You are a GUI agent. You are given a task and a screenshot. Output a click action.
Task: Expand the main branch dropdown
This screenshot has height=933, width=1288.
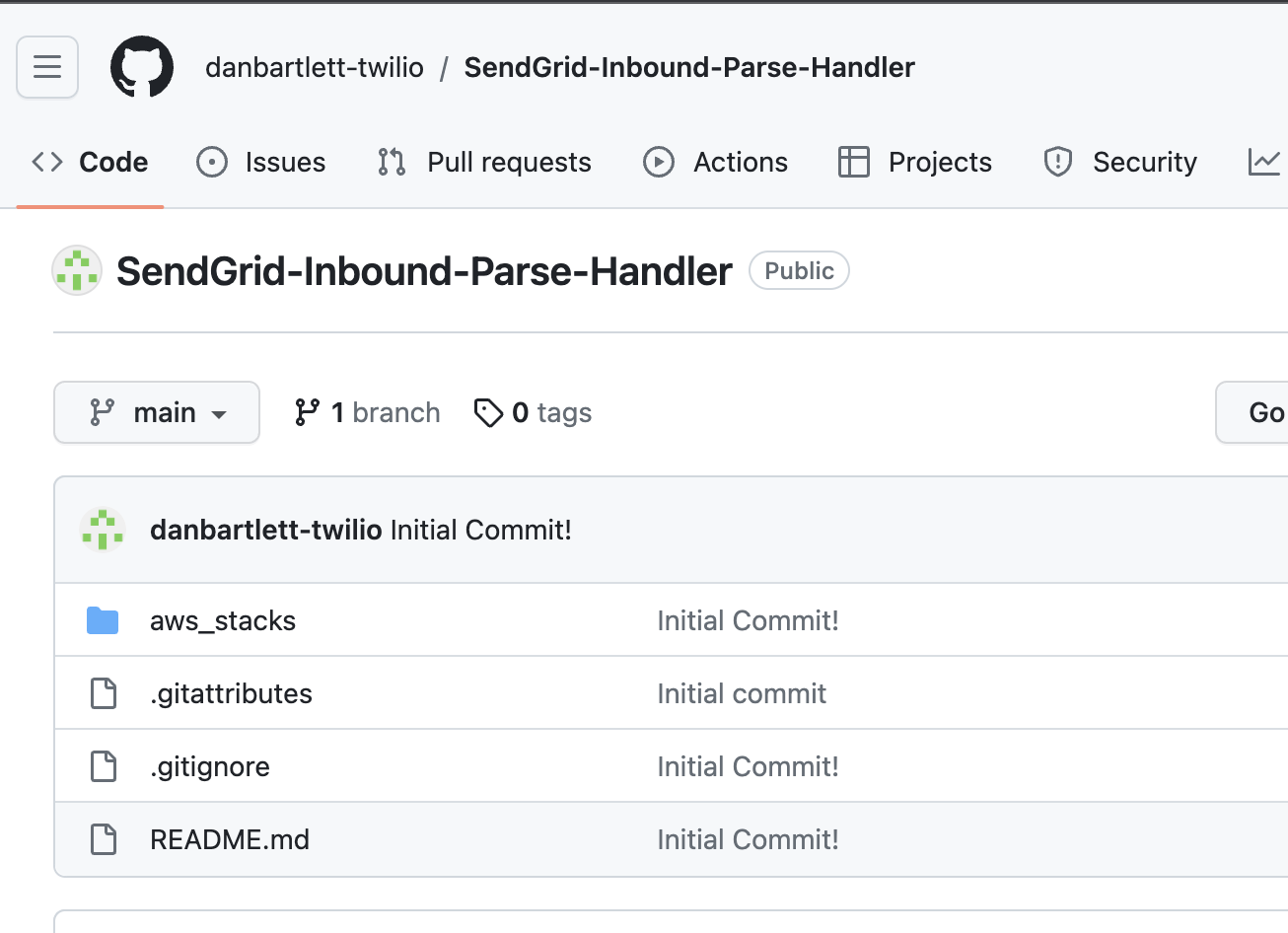click(157, 412)
